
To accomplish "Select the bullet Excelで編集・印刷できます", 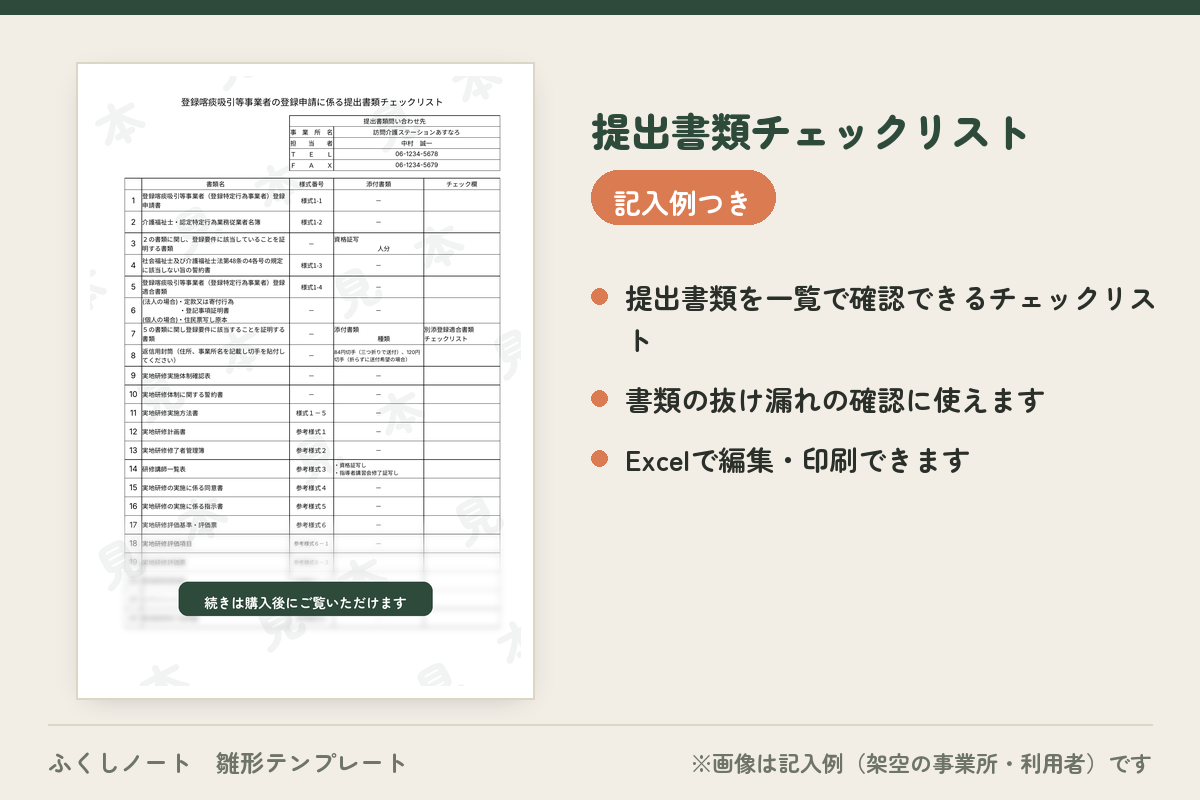I will pos(798,460).
